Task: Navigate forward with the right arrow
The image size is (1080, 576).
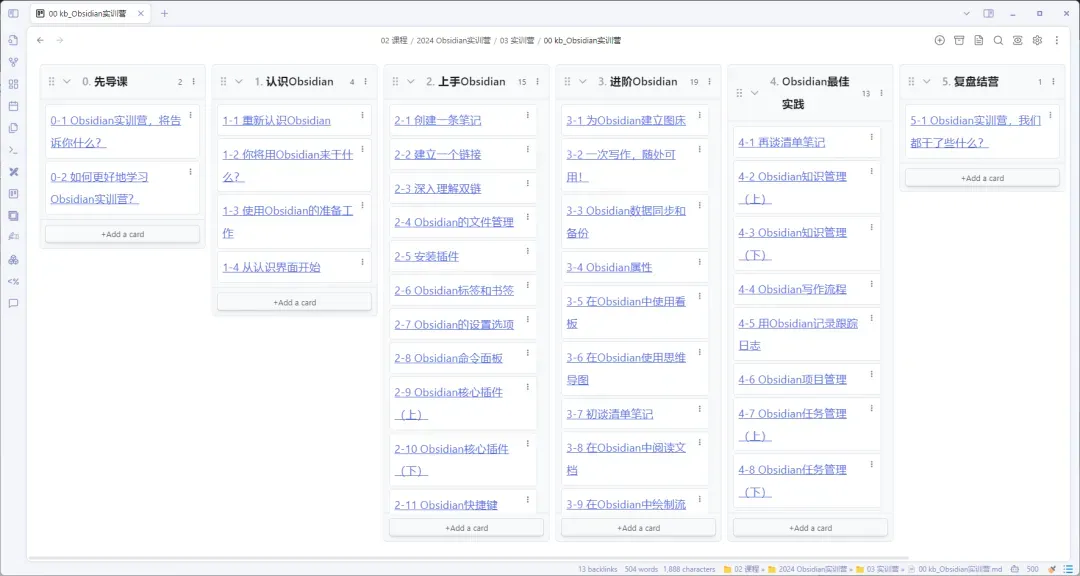Action: 60,41
